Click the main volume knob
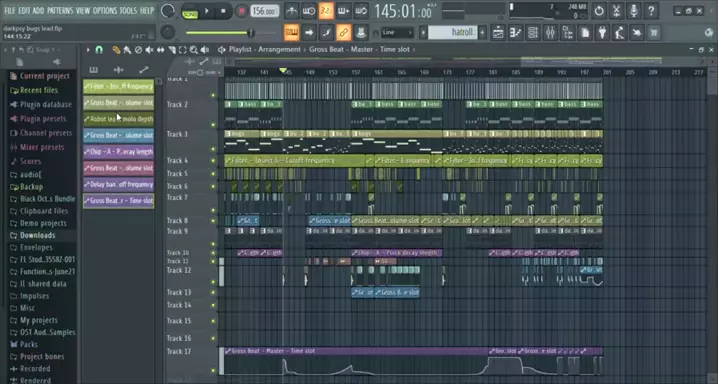Image resolution: width=718 pixels, height=384 pixels. pos(168,11)
